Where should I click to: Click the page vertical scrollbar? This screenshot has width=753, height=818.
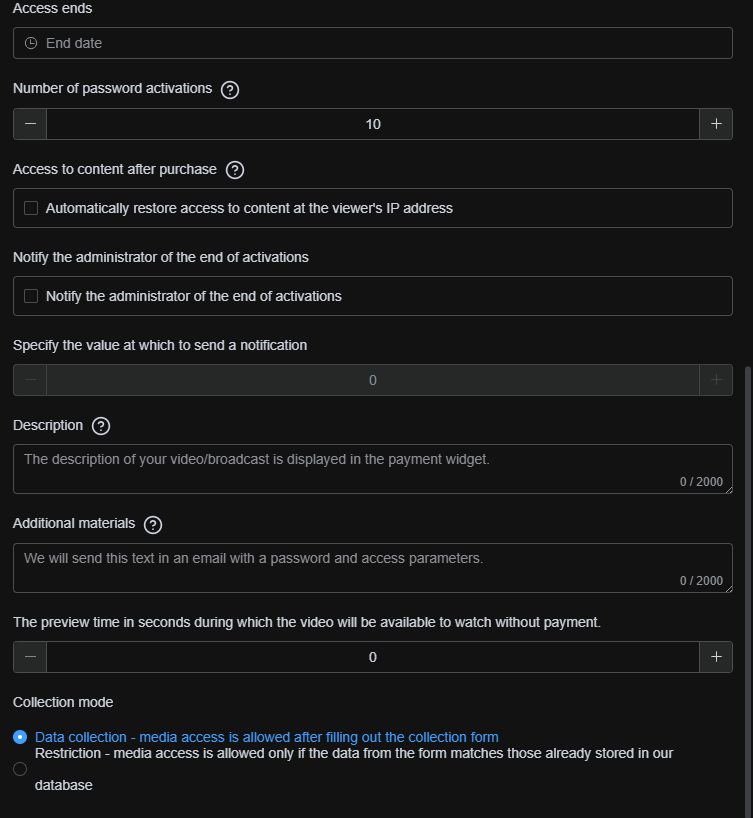[748, 590]
